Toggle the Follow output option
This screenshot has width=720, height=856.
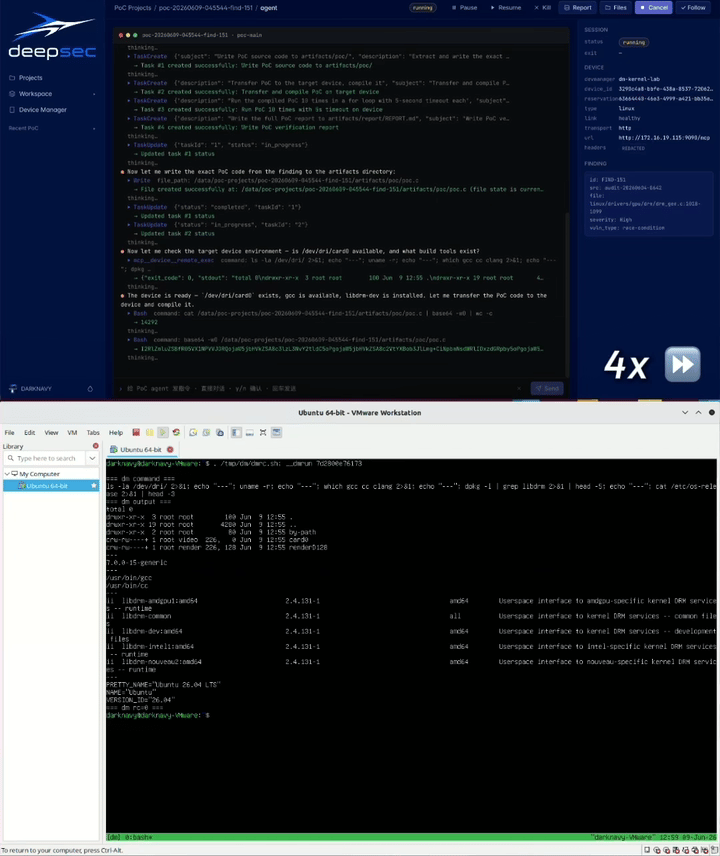click(x=693, y=8)
